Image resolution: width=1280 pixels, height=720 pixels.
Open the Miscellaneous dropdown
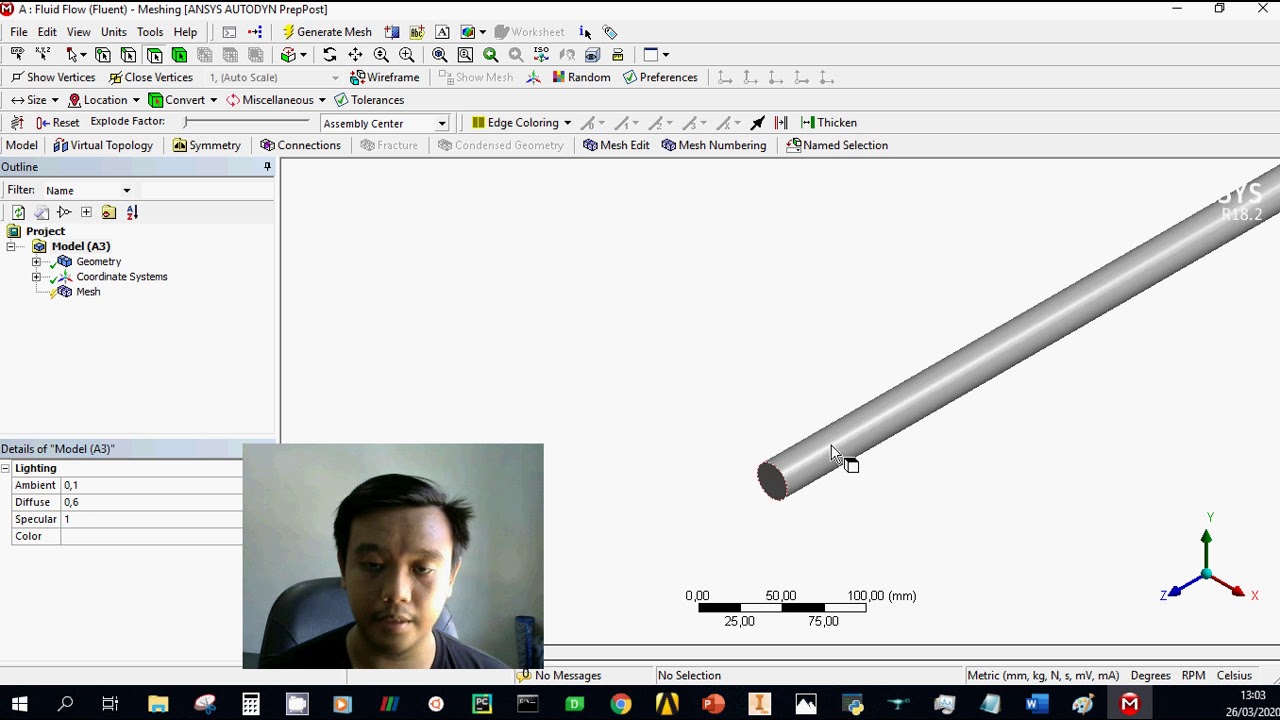tap(276, 100)
